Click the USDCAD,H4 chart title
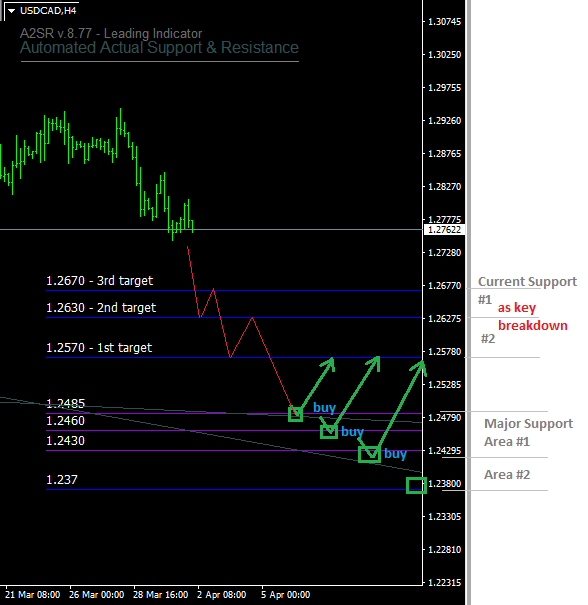588x605 pixels. coord(48,11)
